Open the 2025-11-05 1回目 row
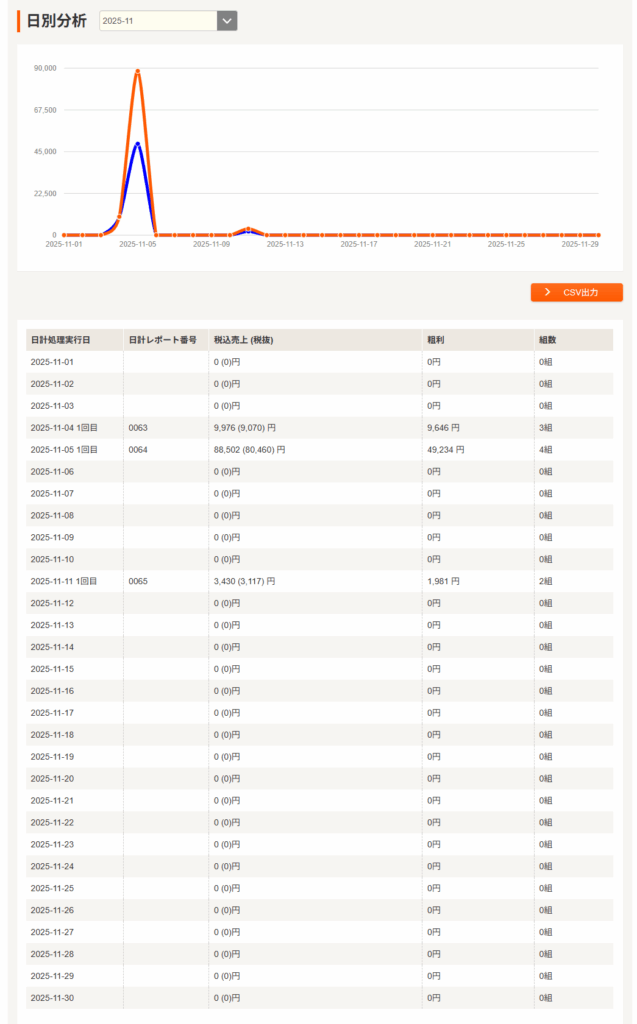This screenshot has width=637, height=1024. point(64,450)
